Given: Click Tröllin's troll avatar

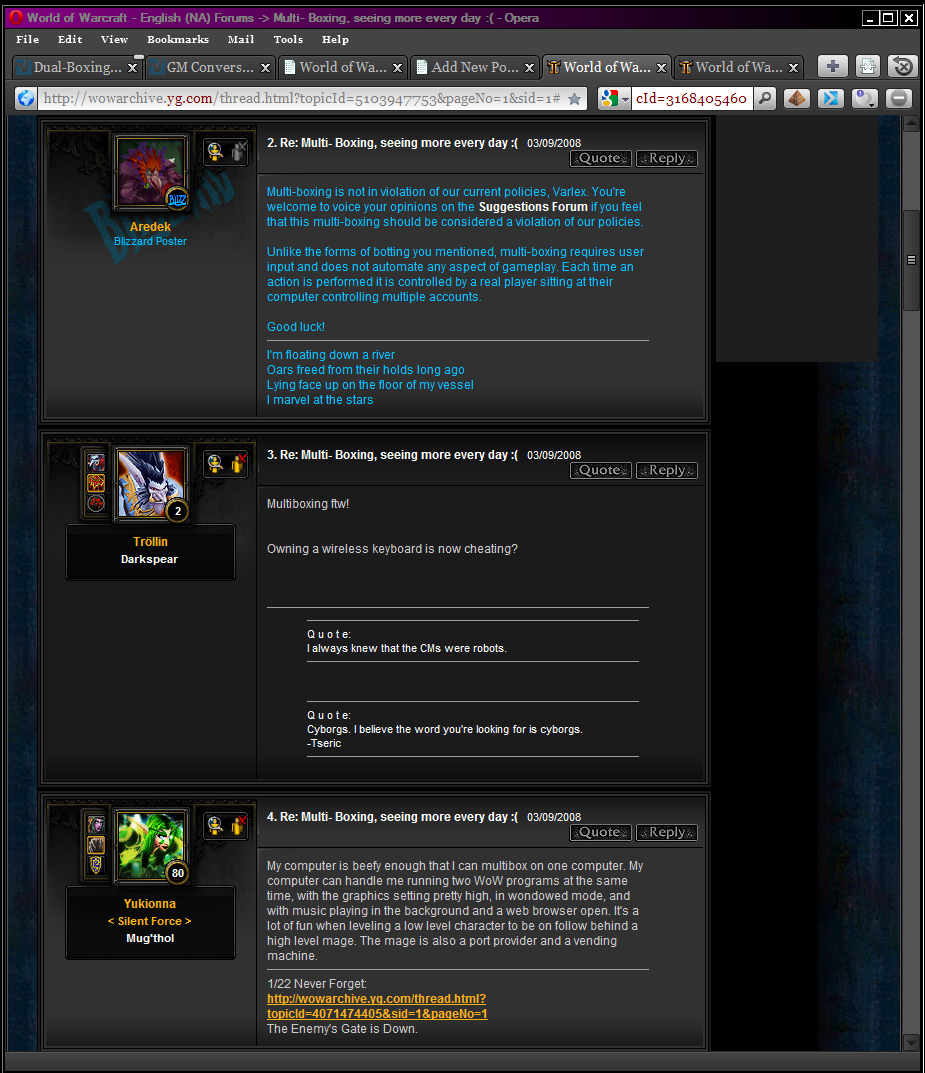Looking at the screenshot, I should tap(151, 484).
